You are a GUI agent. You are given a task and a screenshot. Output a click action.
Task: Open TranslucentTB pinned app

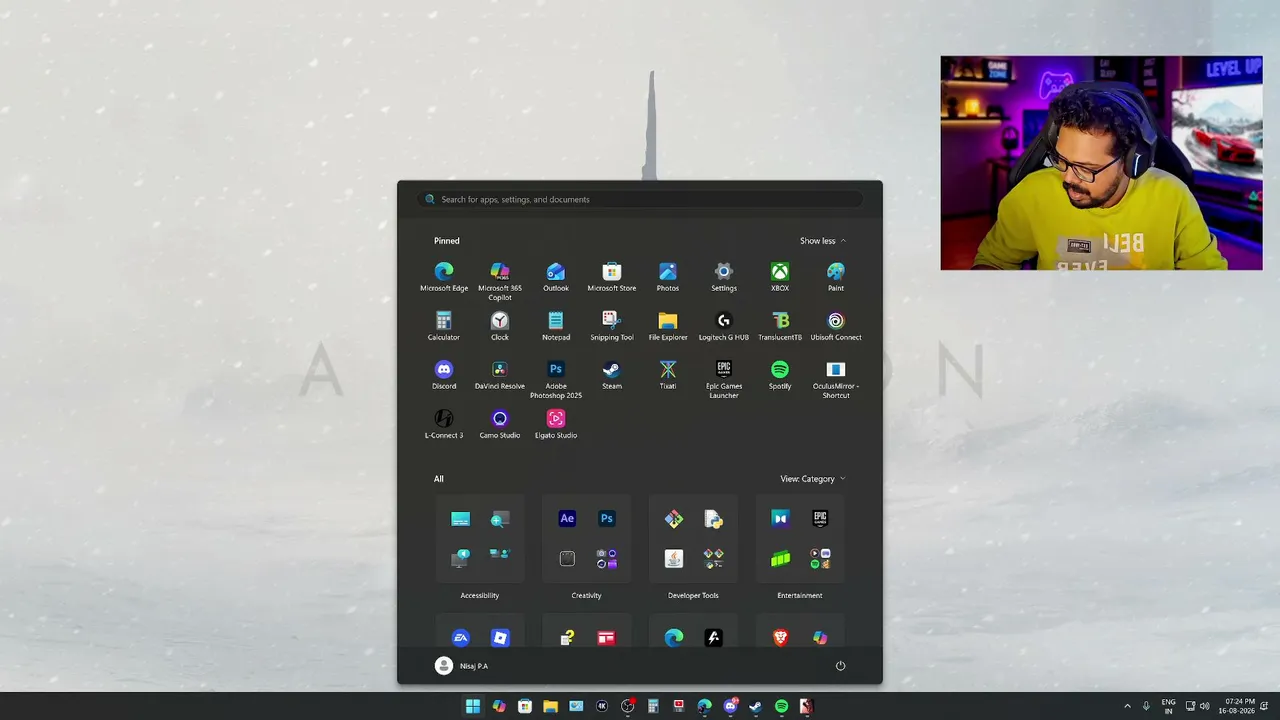pos(780,325)
